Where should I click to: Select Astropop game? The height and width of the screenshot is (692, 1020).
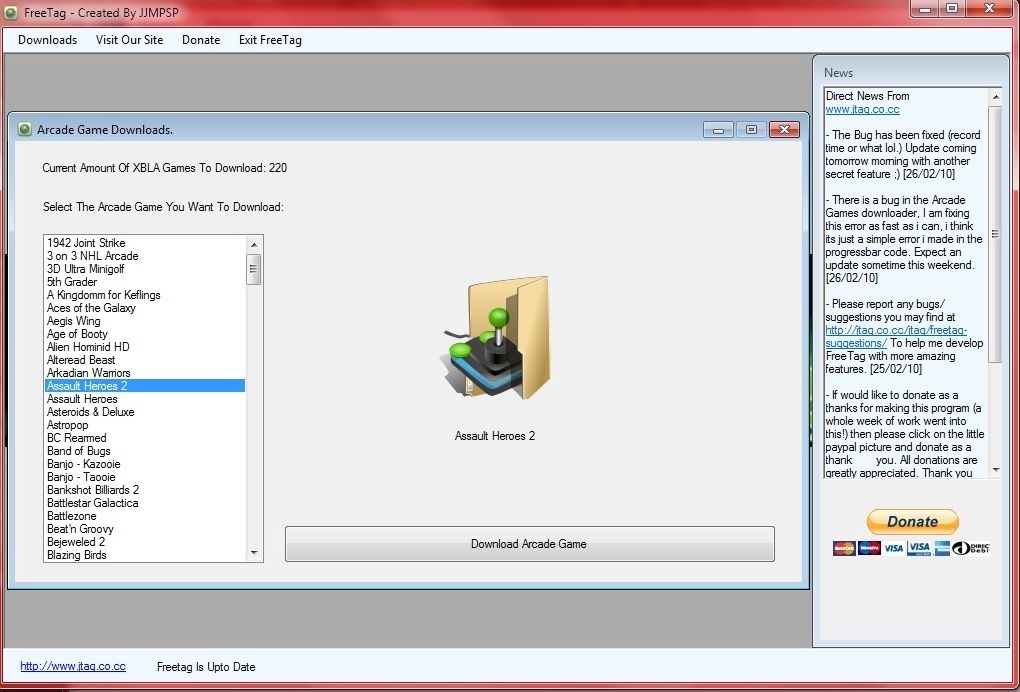[x=145, y=425]
